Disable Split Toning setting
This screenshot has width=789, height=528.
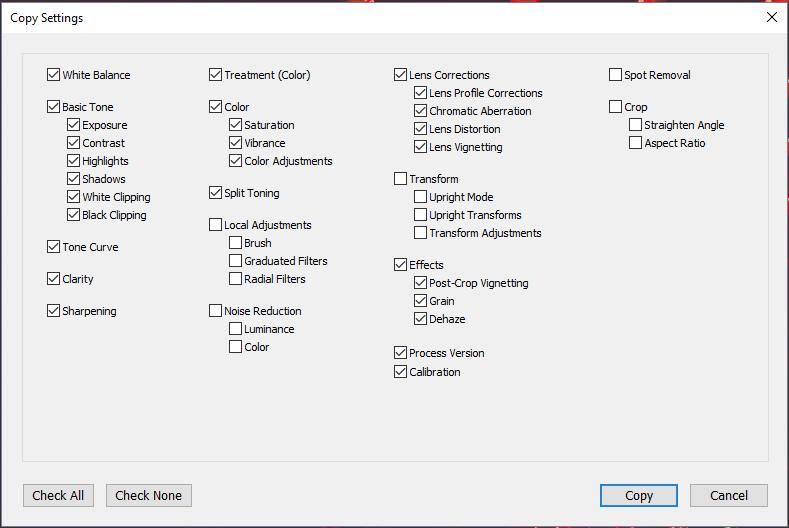point(215,193)
